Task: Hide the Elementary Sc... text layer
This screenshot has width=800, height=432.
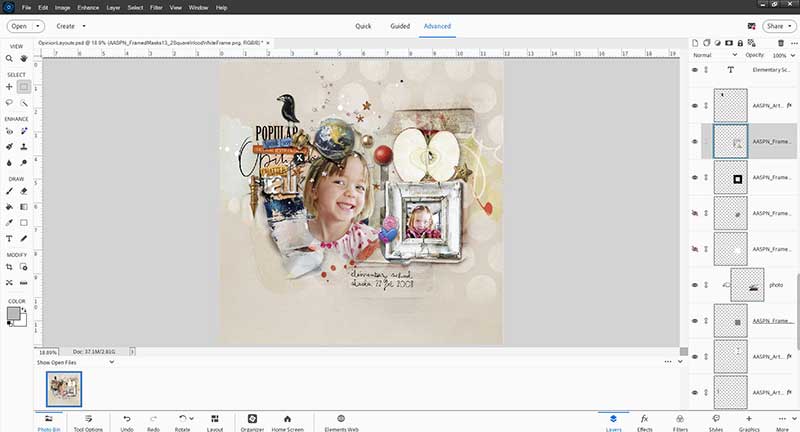Action: pyautogui.click(x=695, y=70)
